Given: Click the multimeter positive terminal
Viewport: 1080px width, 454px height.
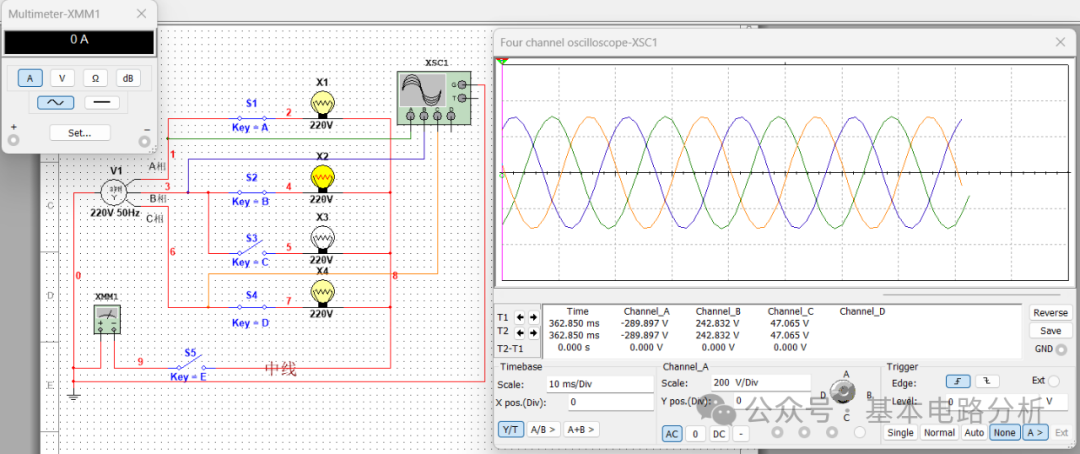Looking at the screenshot, I should coord(12,141).
